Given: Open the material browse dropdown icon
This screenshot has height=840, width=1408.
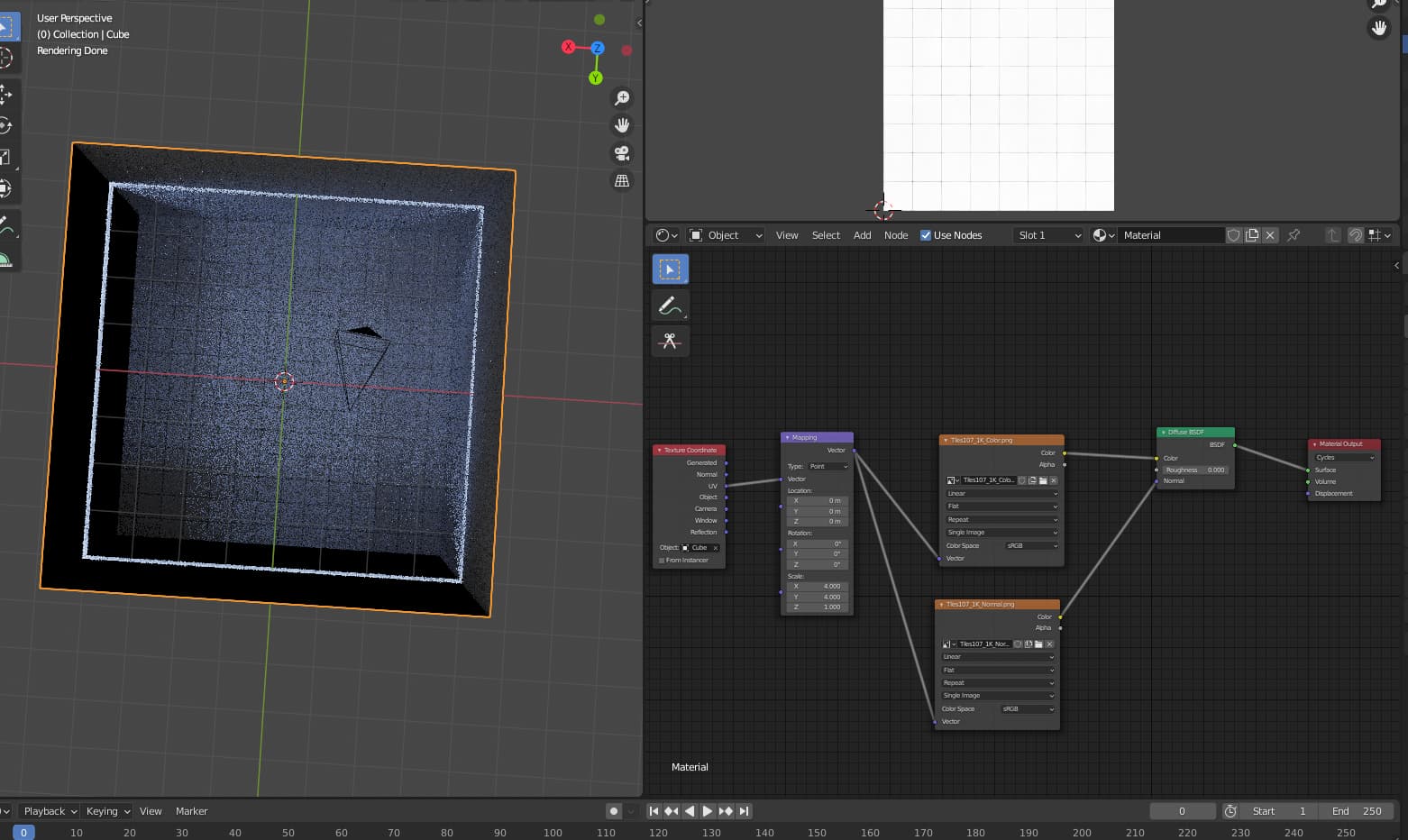Looking at the screenshot, I should pyautogui.click(x=1104, y=235).
